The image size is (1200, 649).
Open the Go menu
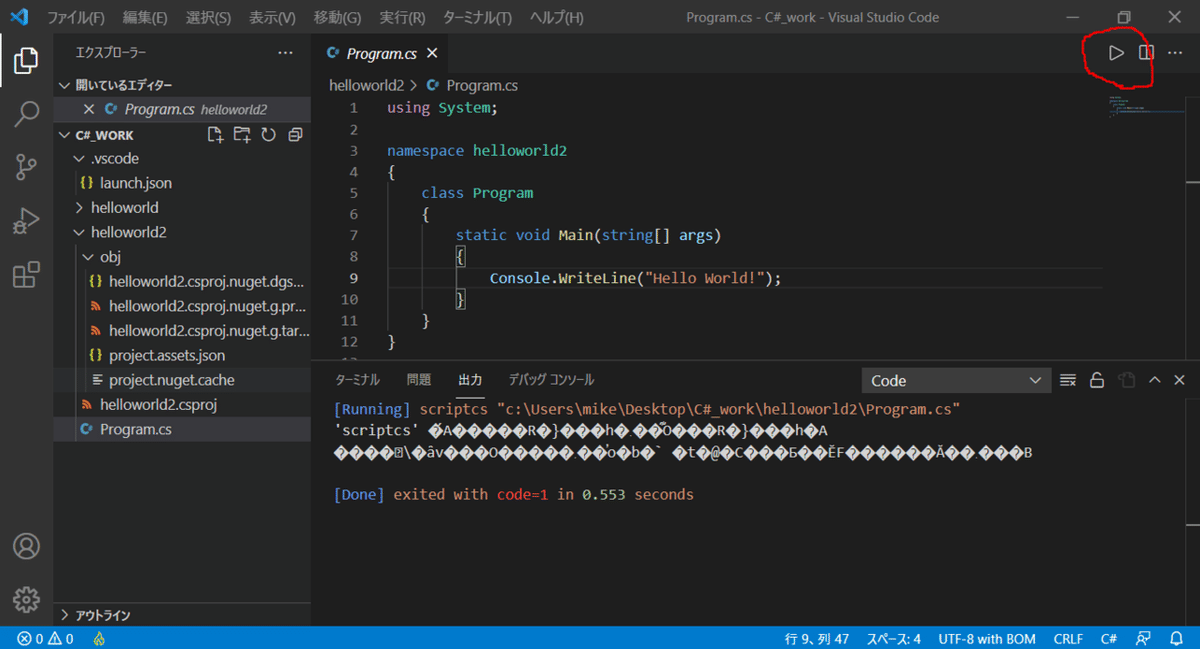pyautogui.click(x=337, y=18)
